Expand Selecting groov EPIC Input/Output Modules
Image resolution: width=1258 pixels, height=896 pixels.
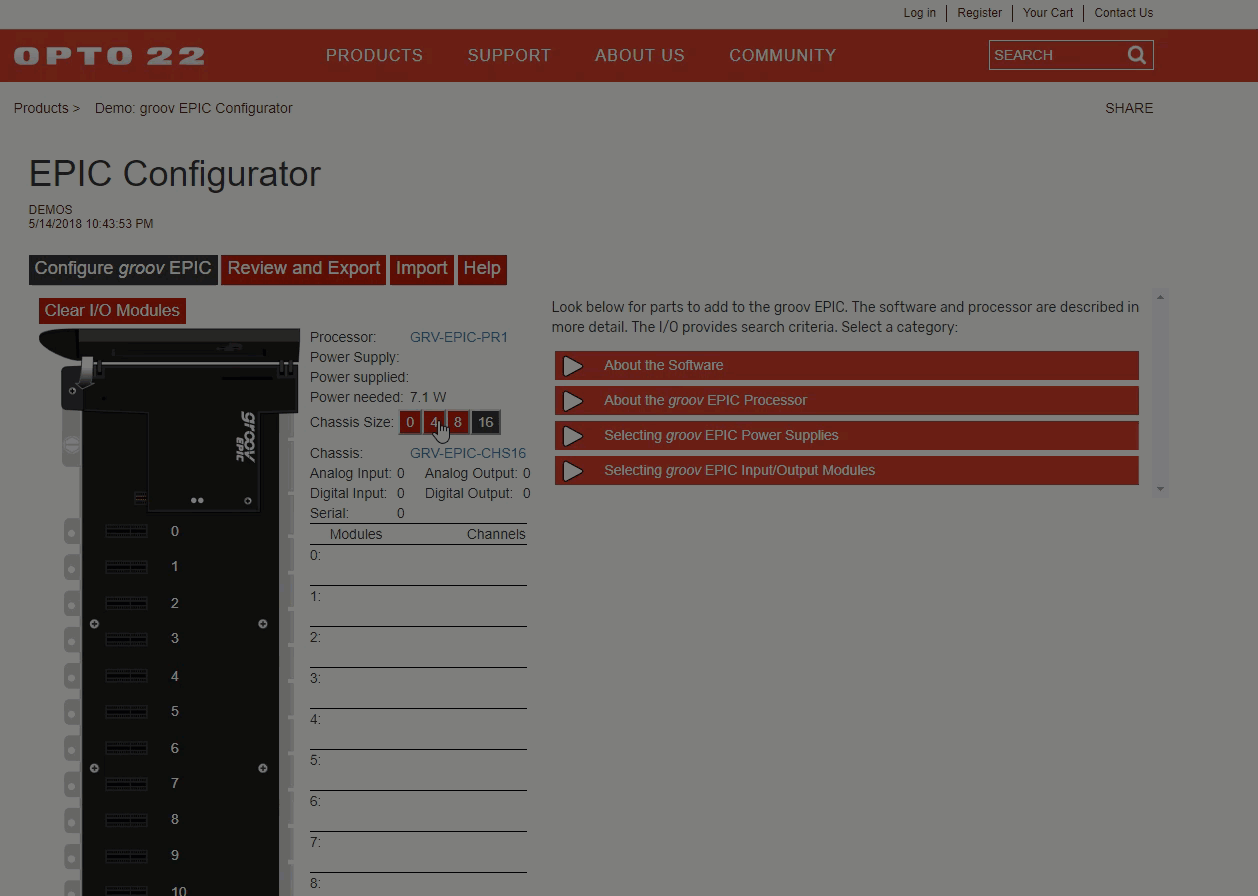tap(846, 470)
